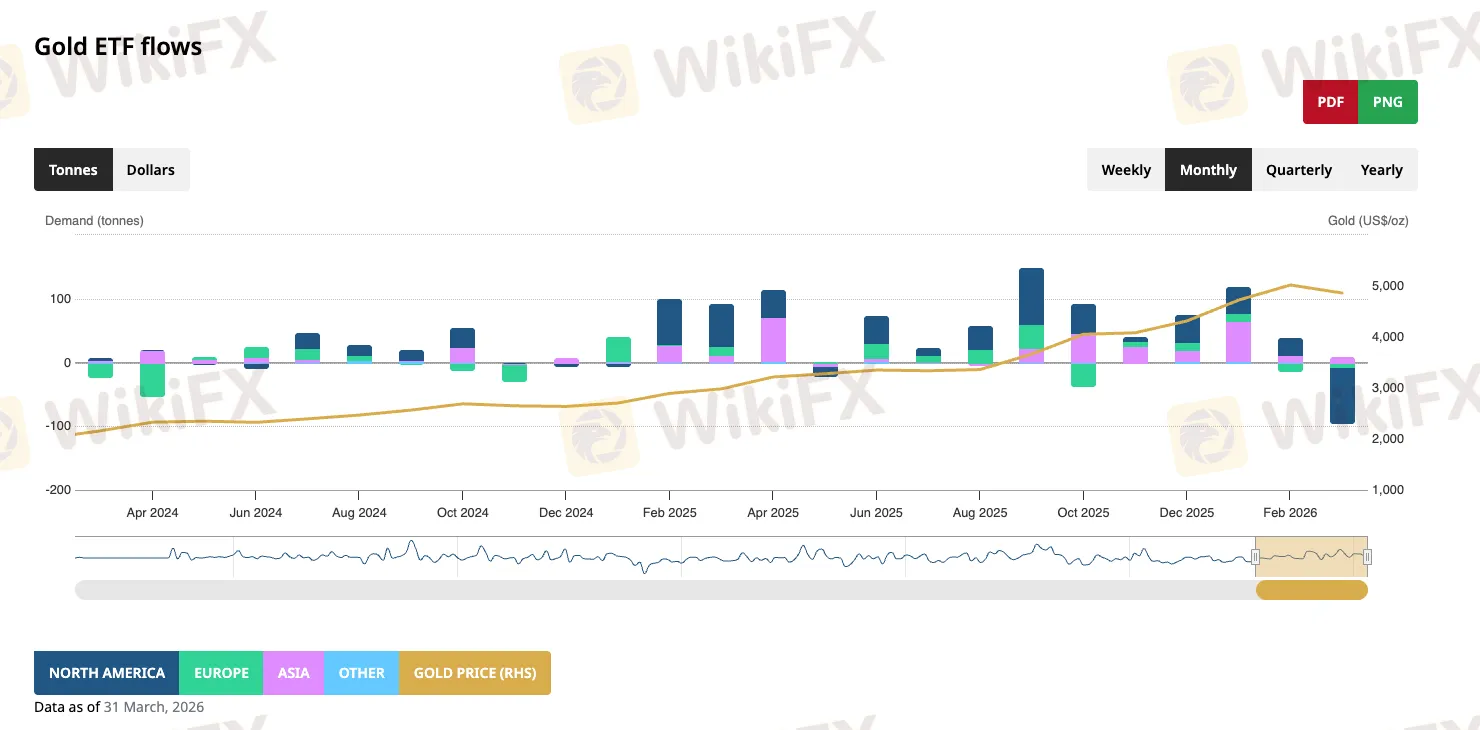Click the orange scrollbar thumb below the navigator
This screenshot has height=730, width=1480.
tap(1312, 590)
